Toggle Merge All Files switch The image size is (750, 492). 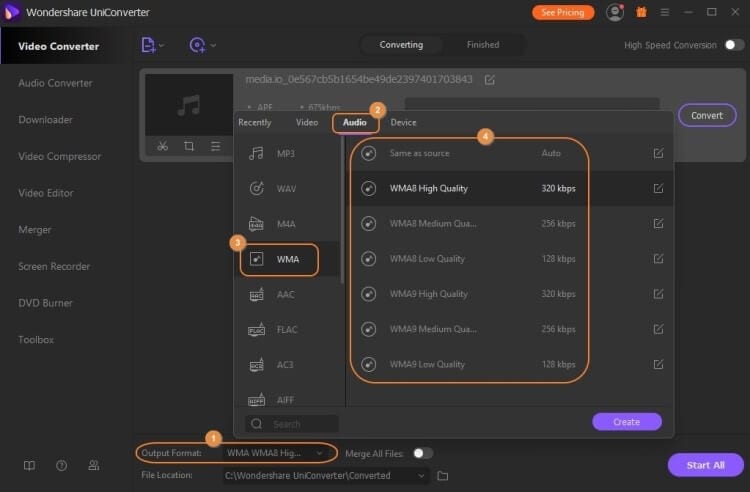tap(423, 453)
